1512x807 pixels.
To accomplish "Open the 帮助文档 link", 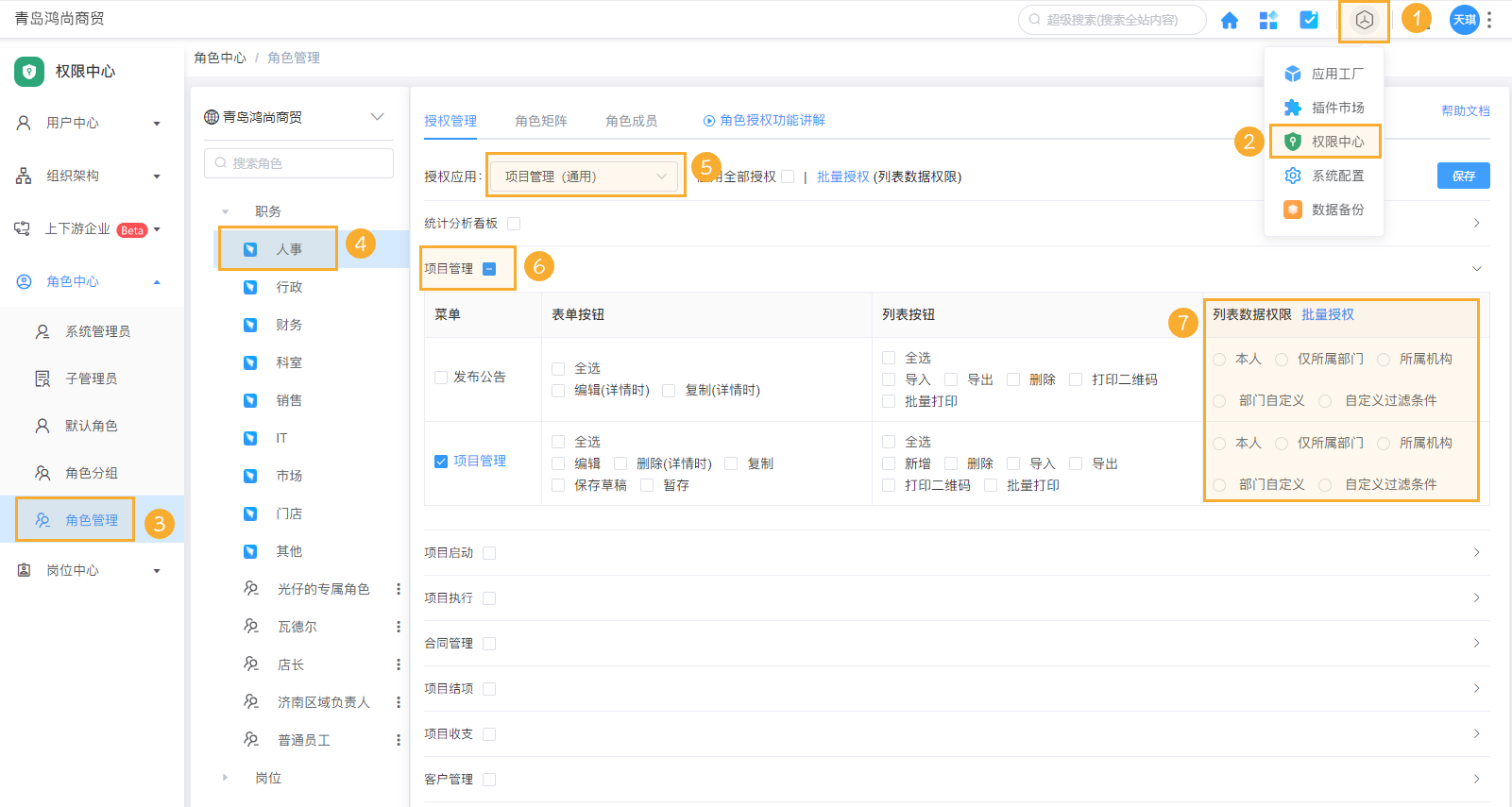I will (1465, 110).
